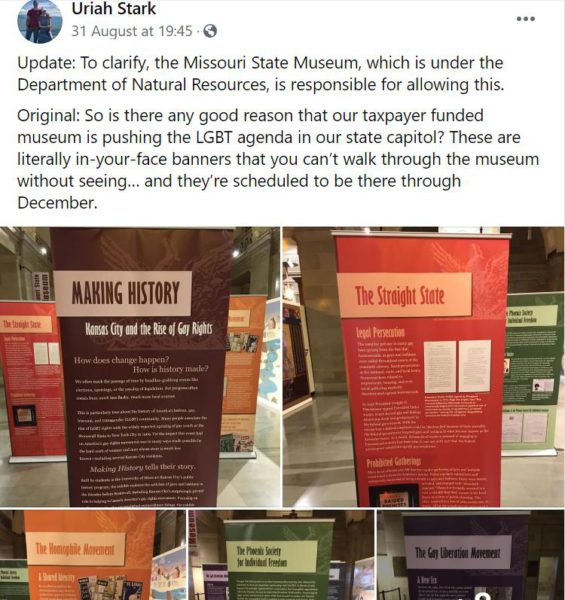Image resolution: width=565 pixels, height=600 pixels.
Task: Click the public globe privacy icon
Action: point(210,31)
